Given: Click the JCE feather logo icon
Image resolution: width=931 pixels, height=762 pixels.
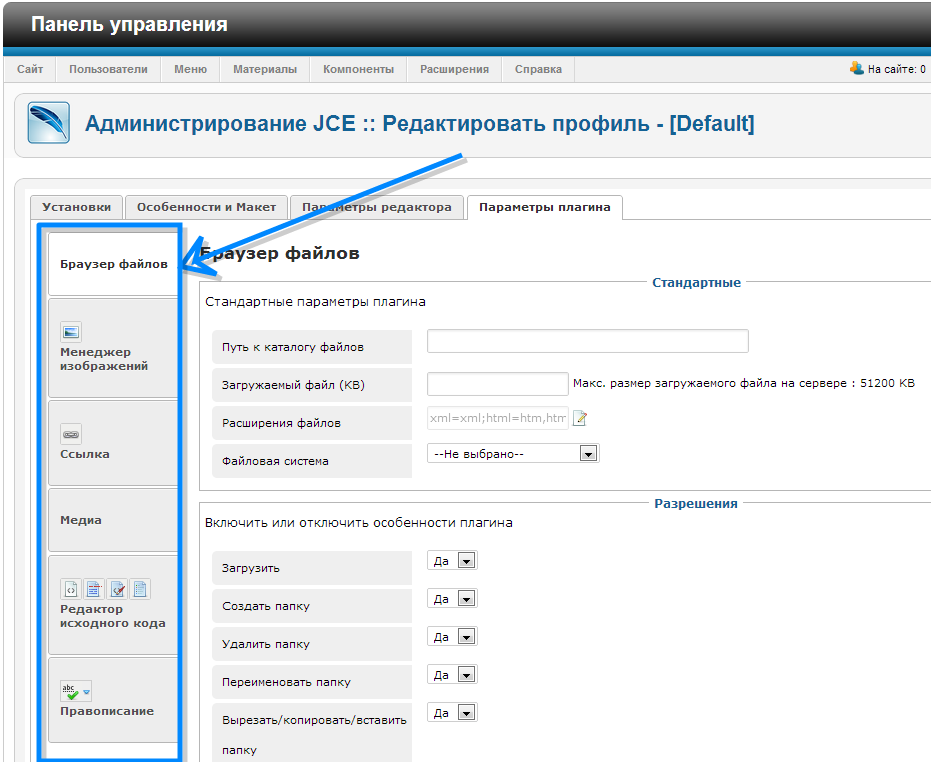Looking at the screenshot, I should point(48,123).
